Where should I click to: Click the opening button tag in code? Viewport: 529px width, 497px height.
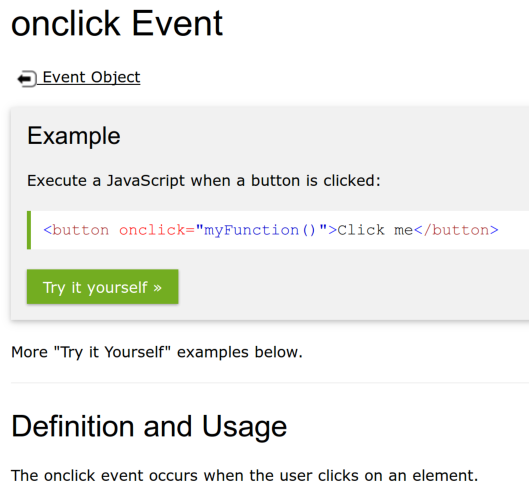click(x=76, y=230)
